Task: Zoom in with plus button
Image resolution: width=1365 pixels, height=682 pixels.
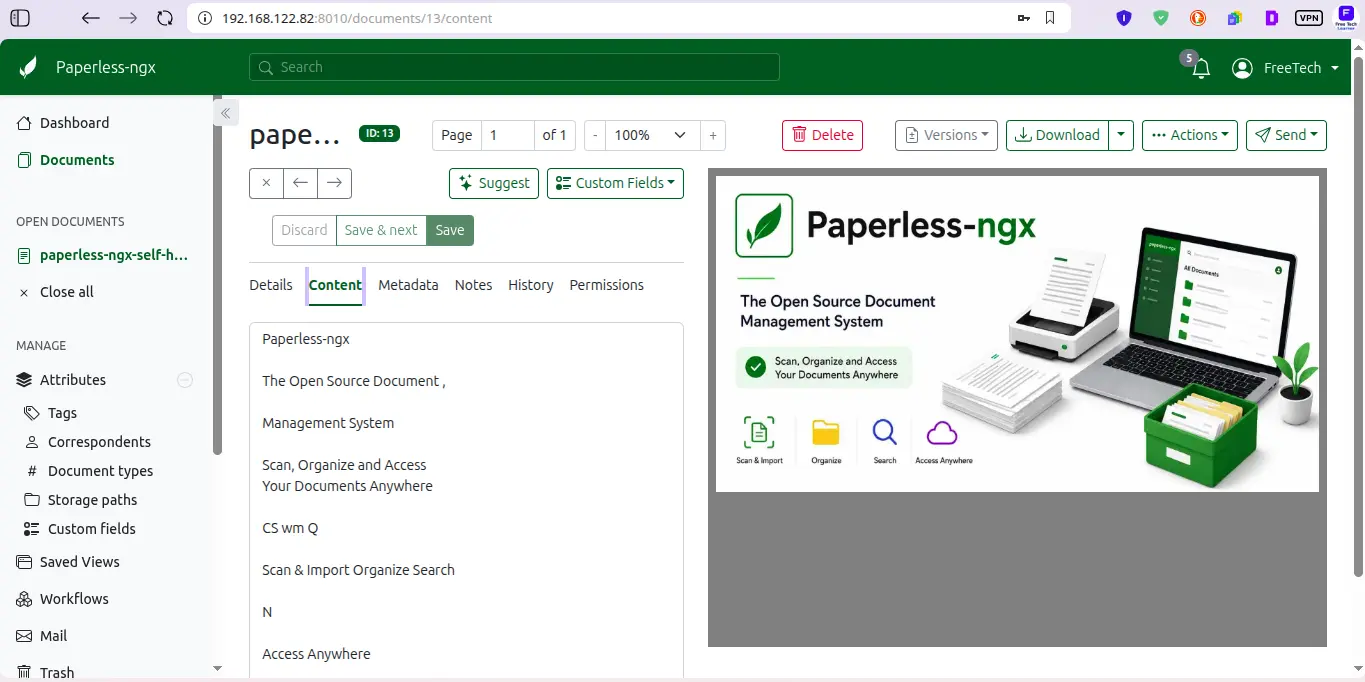Action: coord(713,135)
